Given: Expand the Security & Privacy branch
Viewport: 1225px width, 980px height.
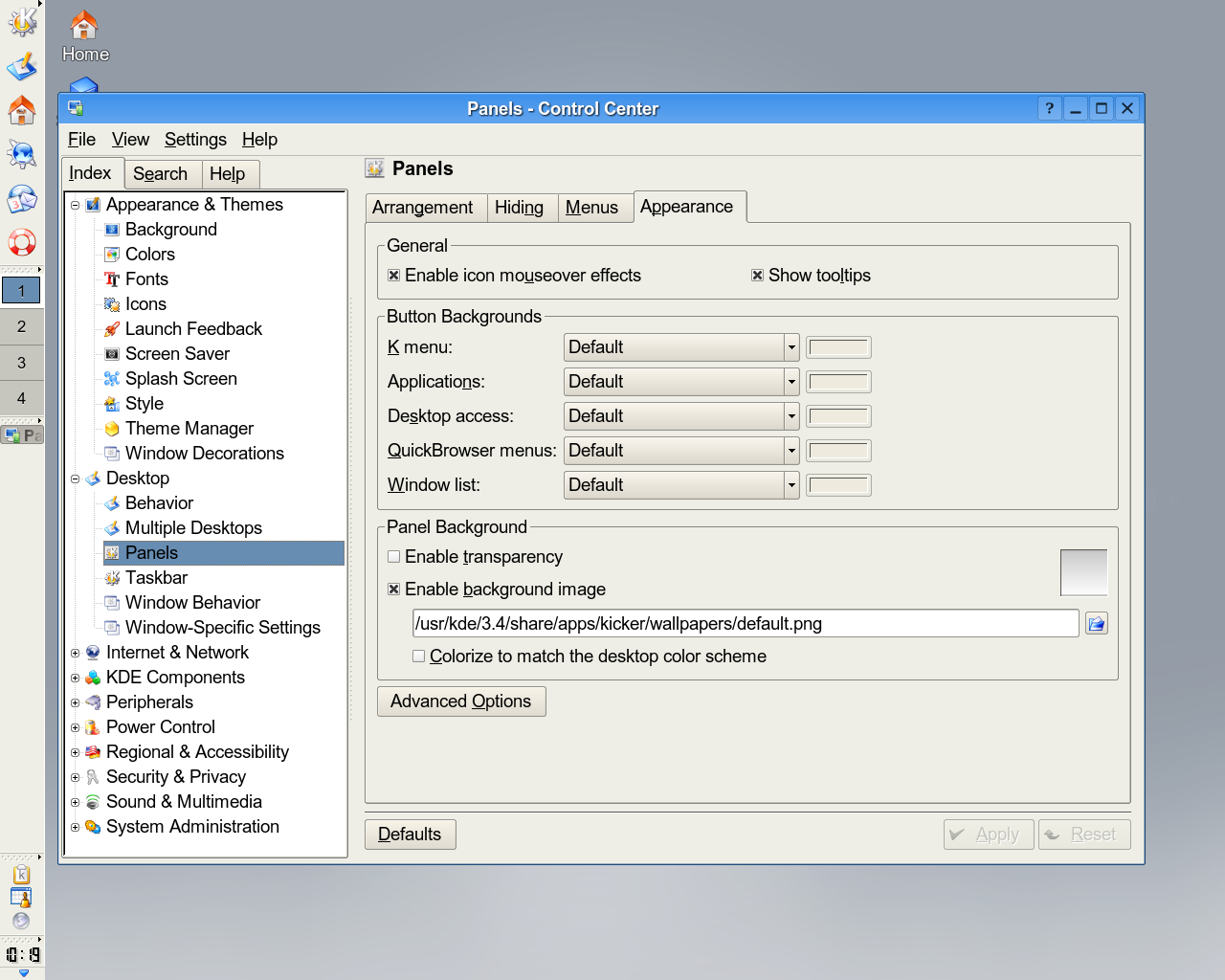Looking at the screenshot, I should (x=75, y=777).
